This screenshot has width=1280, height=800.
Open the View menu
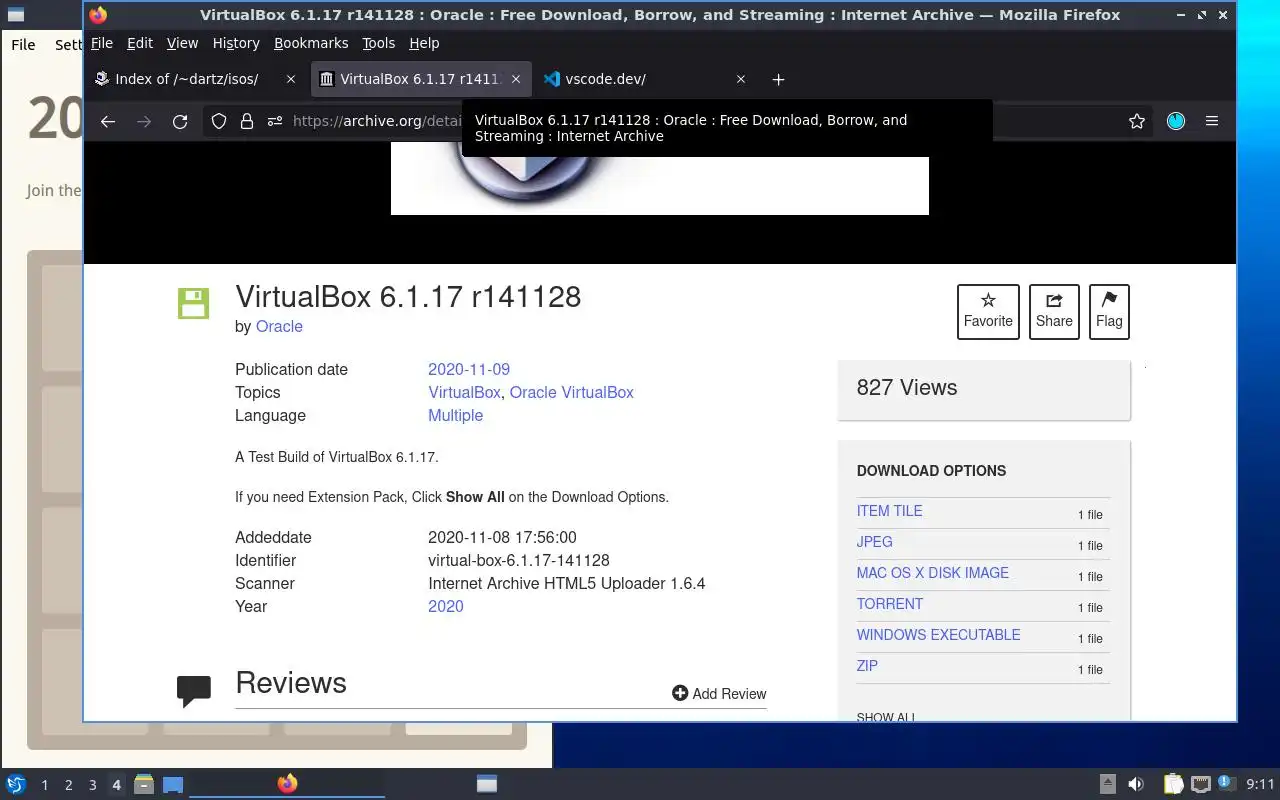tap(182, 43)
